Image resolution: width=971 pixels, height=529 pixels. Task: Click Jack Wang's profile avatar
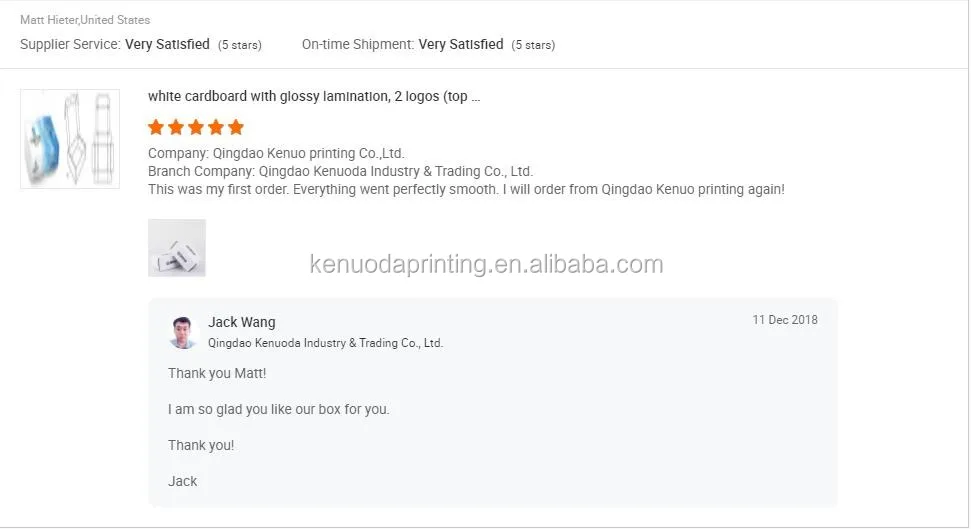(x=183, y=333)
